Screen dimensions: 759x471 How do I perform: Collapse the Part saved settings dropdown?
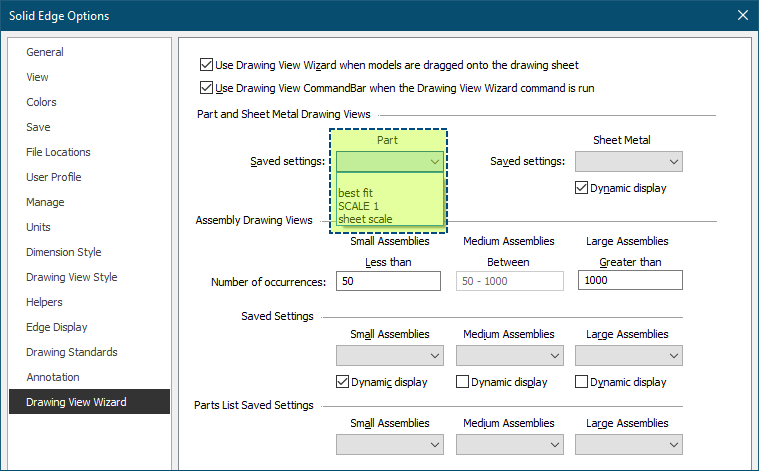pos(390,162)
